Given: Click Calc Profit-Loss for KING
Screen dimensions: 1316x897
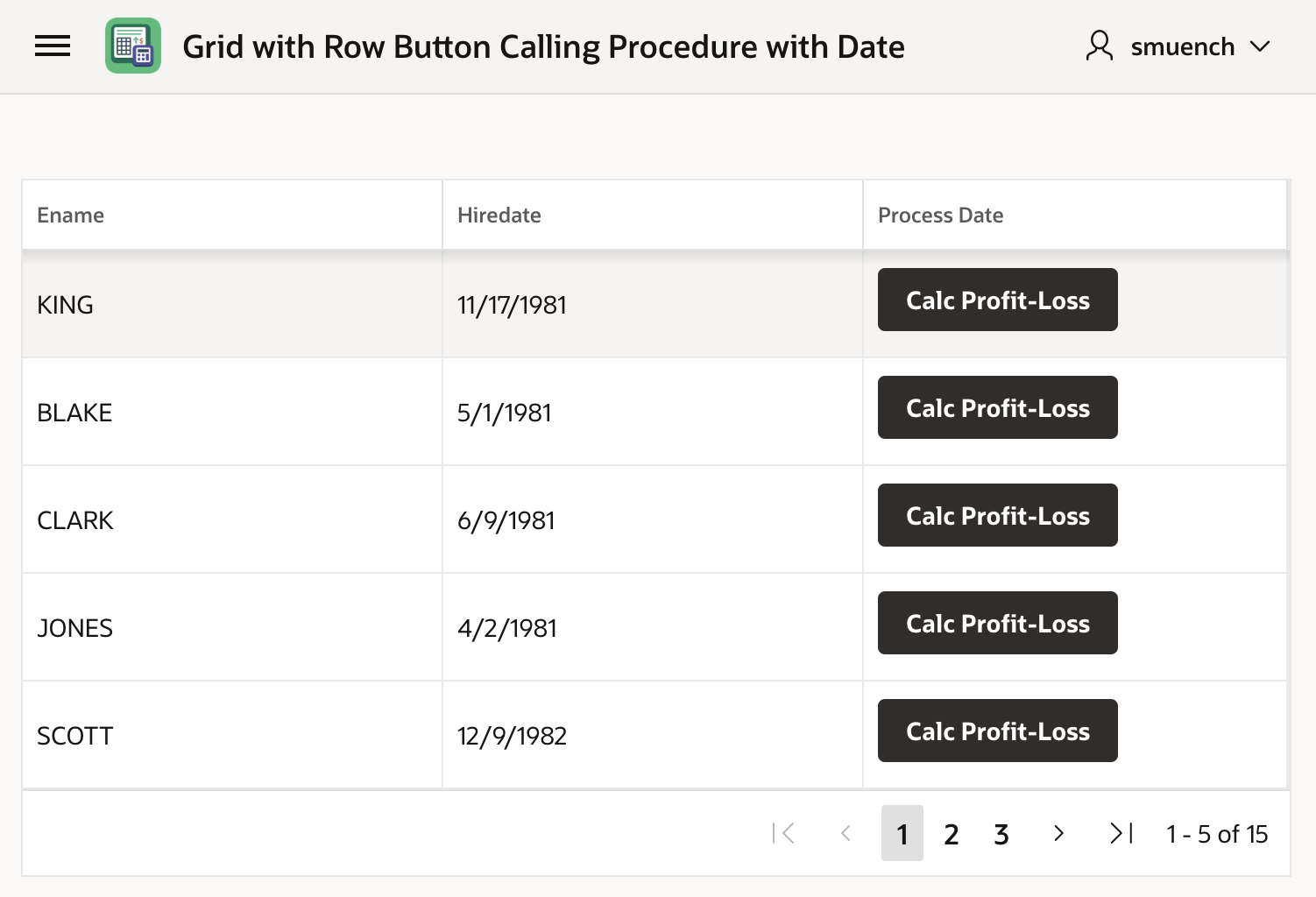Looking at the screenshot, I should (997, 300).
